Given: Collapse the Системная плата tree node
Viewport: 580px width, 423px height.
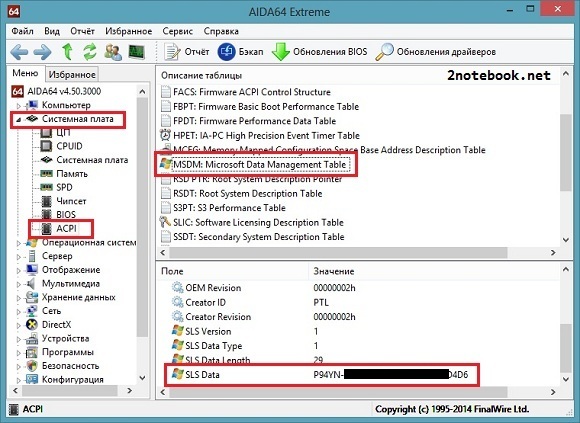Looking at the screenshot, I should coord(18,119).
